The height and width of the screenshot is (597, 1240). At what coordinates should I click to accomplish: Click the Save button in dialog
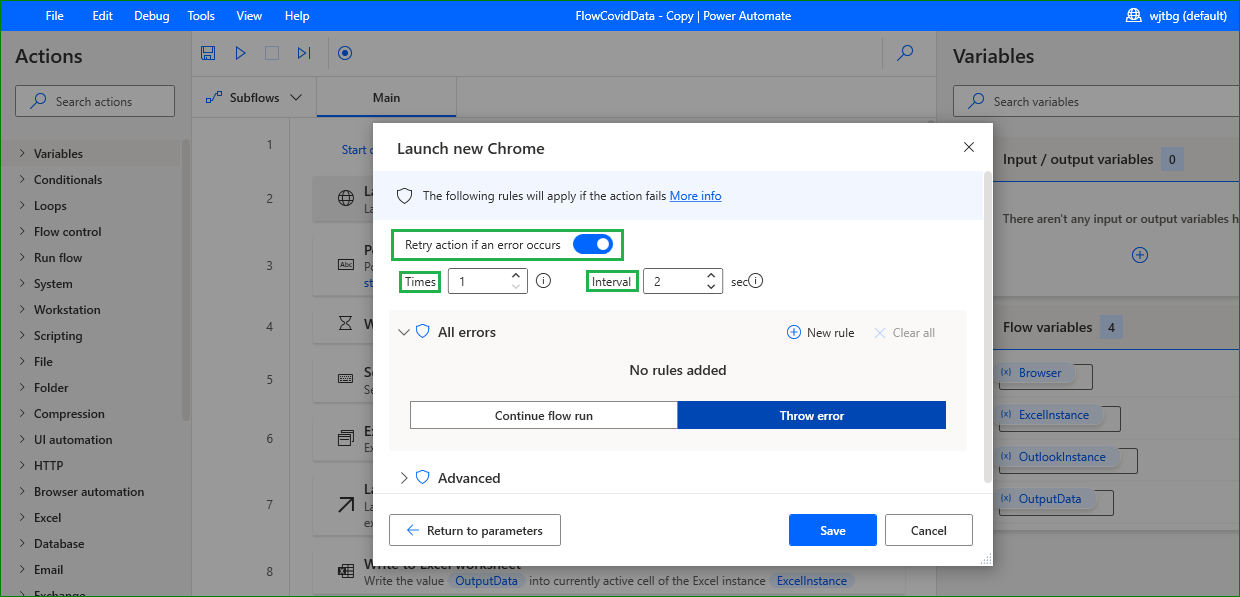point(833,530)
